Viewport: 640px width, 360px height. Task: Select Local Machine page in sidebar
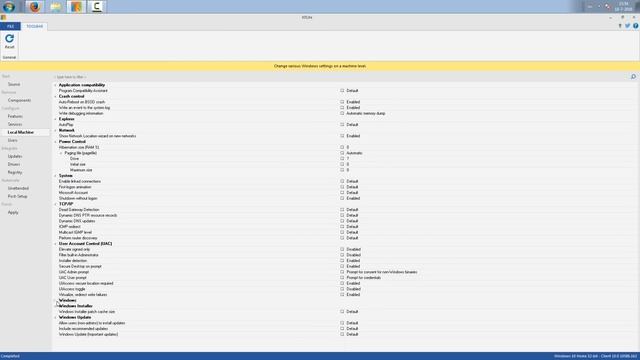[x=20, y=132]
